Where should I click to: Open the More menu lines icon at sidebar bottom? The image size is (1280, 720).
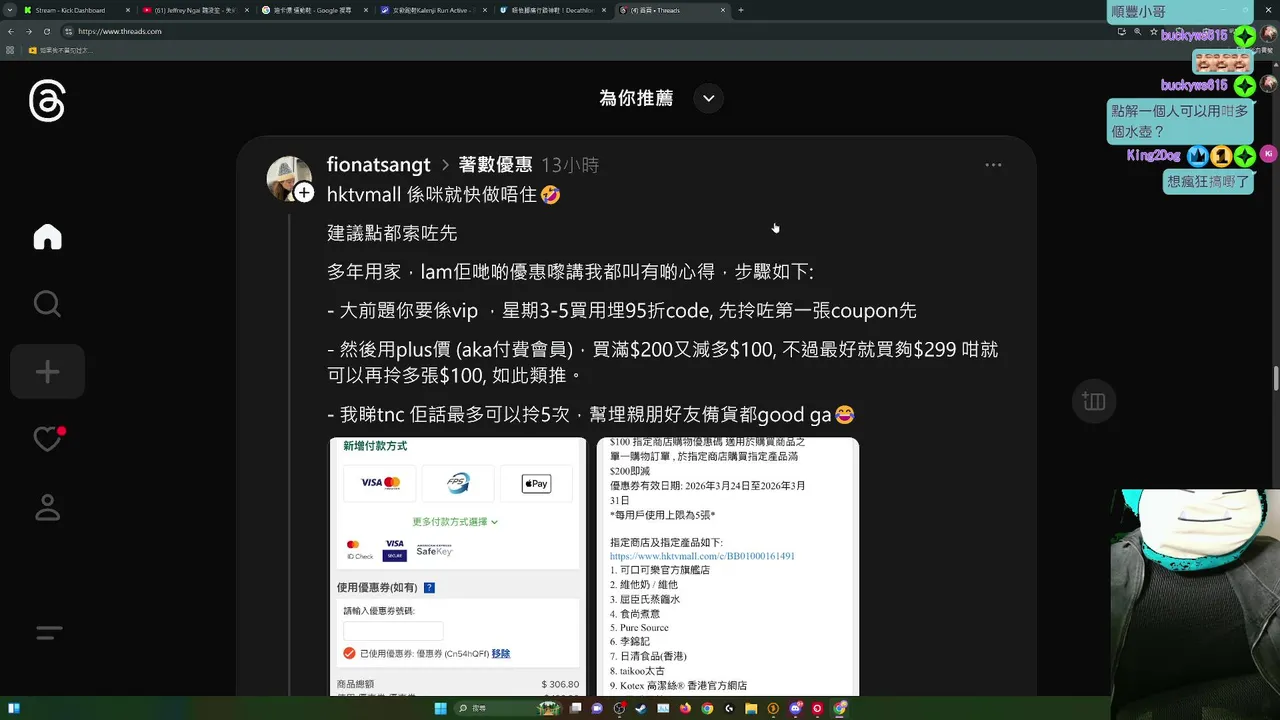tap(49, 633)
